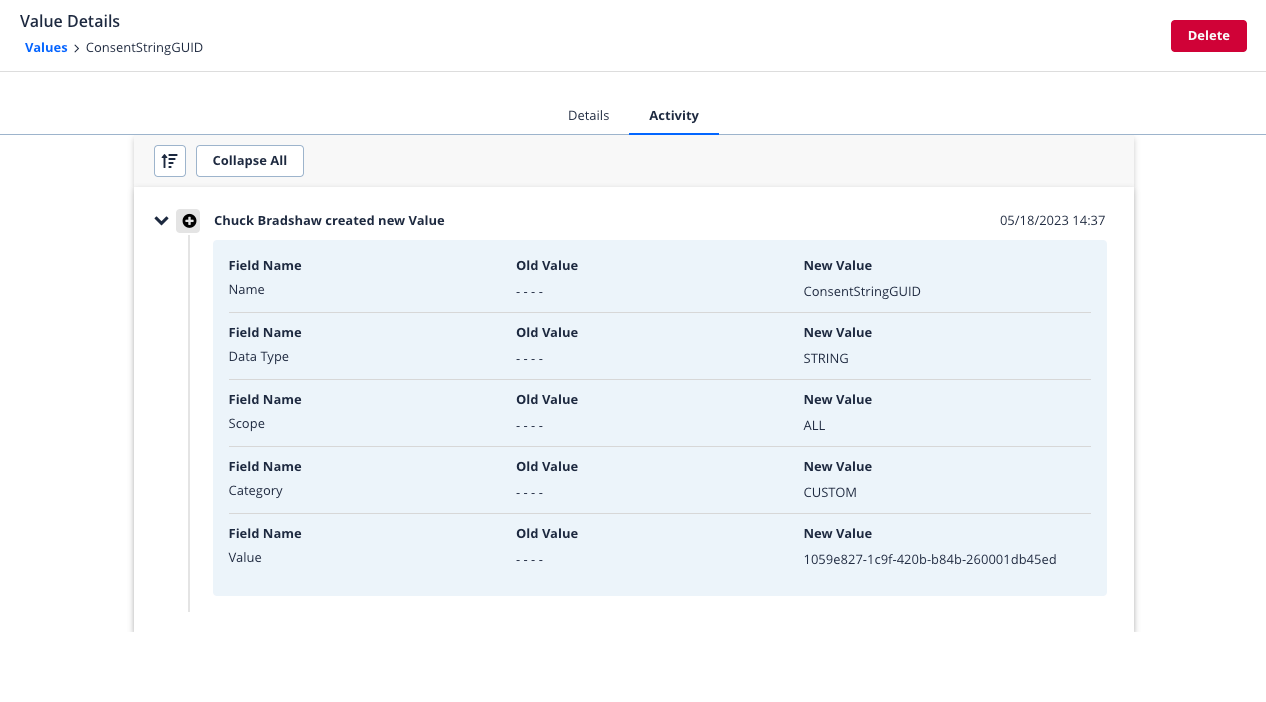Toggle sort direction using the toolbar sort icon
The width and height of the screenshot is (1266, 702).
169,160
